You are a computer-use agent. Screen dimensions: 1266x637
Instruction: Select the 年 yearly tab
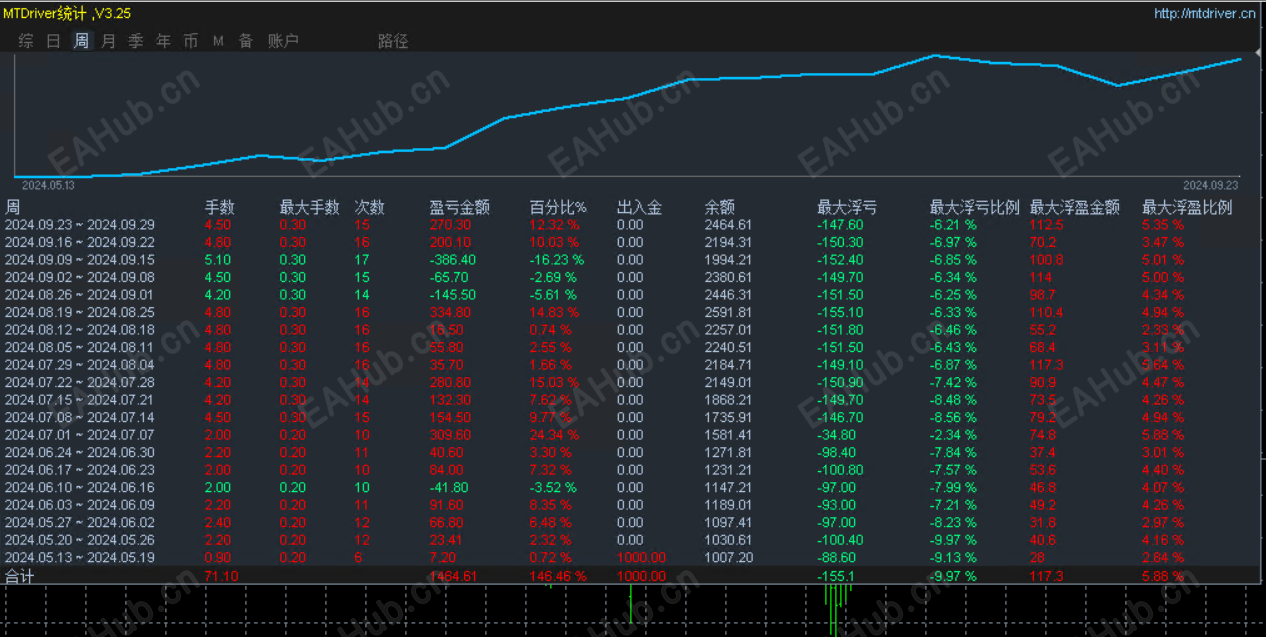coord(163,41)
